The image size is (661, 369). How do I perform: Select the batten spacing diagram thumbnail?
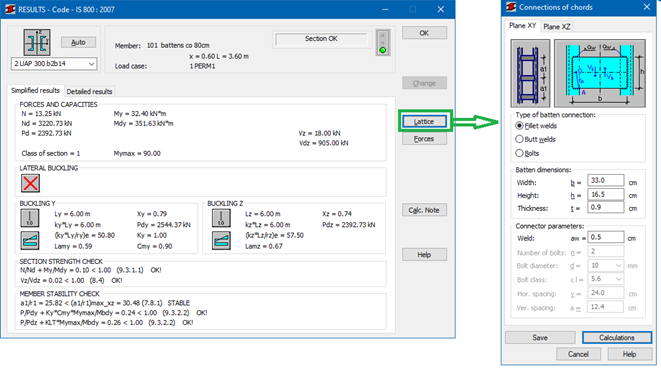530,73
